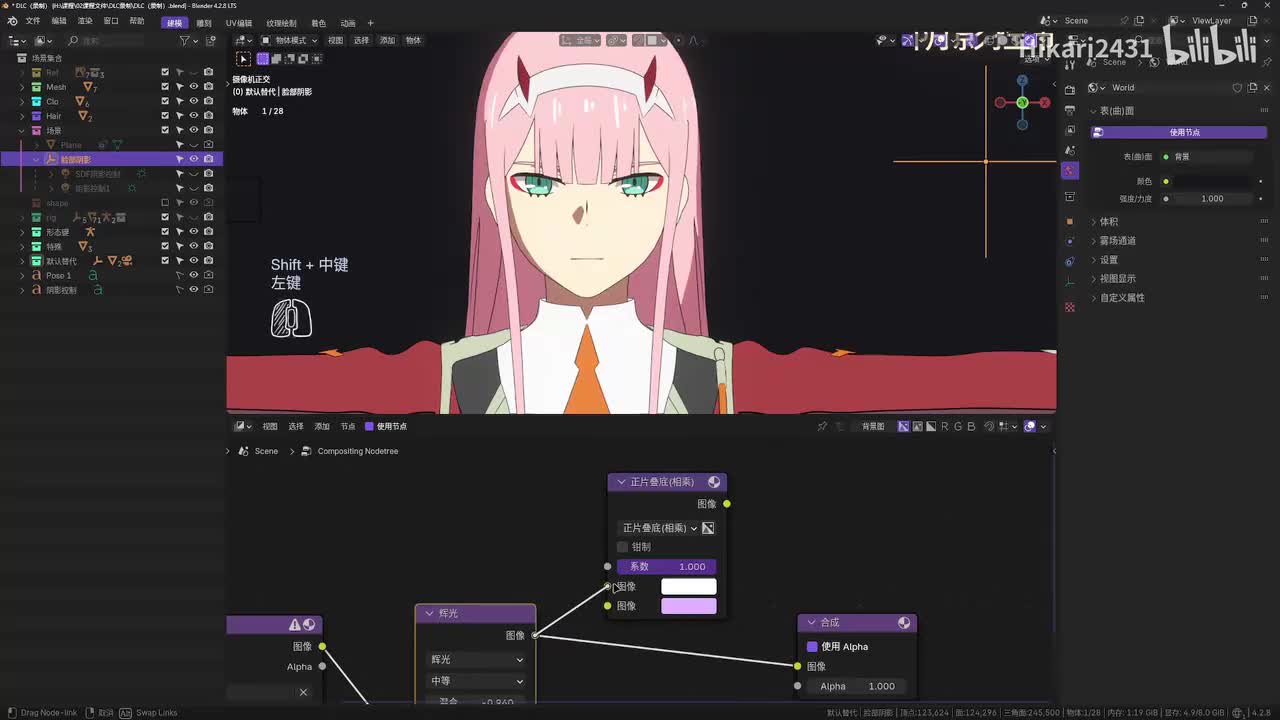This screenshot has width=1280, height=720.
Task: Click the World 颜色 color field
Action: pyautogui.click(x=1212, y=182)
